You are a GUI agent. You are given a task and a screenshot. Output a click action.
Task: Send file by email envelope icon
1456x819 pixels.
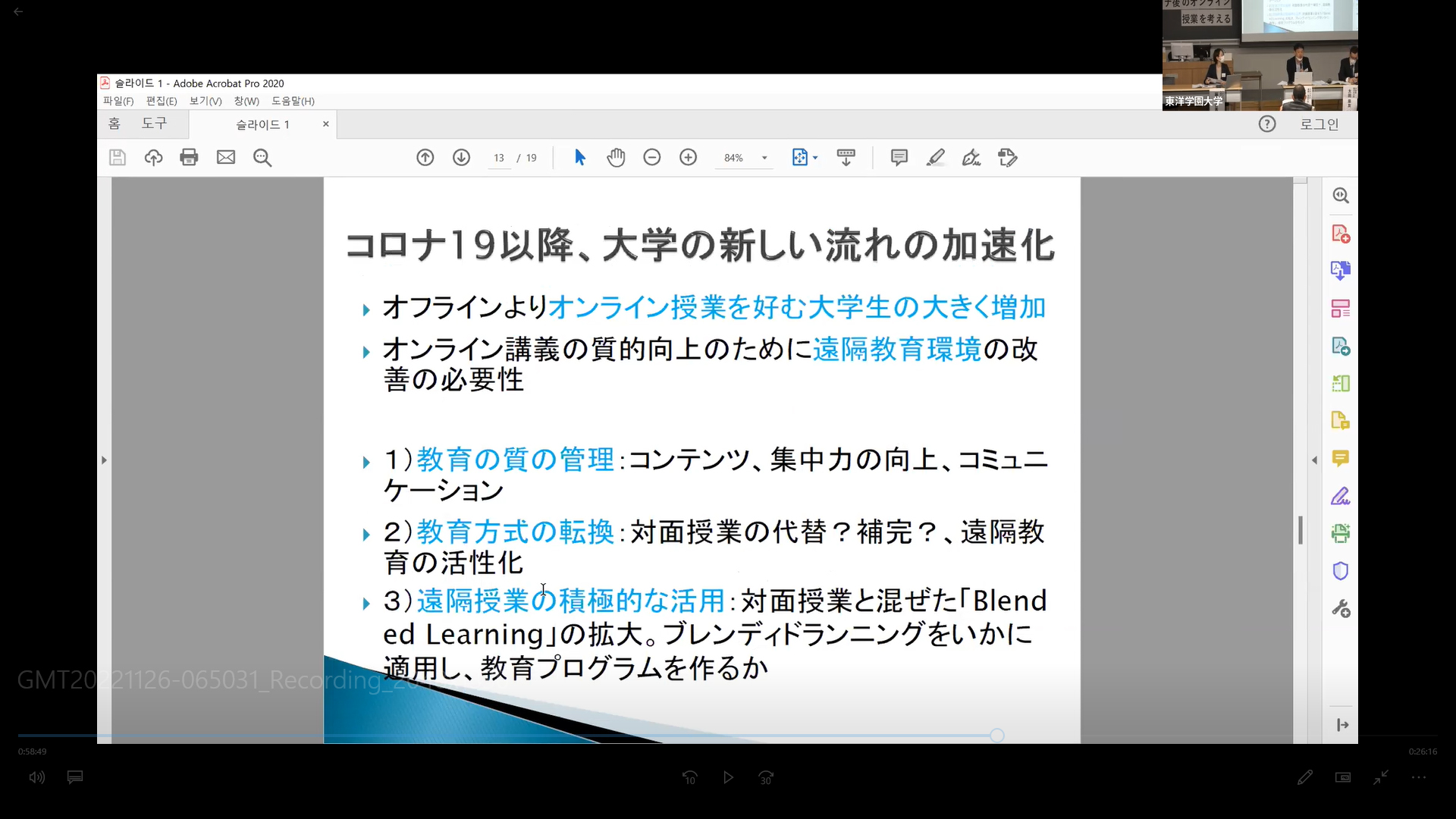[x=226, y=158]
